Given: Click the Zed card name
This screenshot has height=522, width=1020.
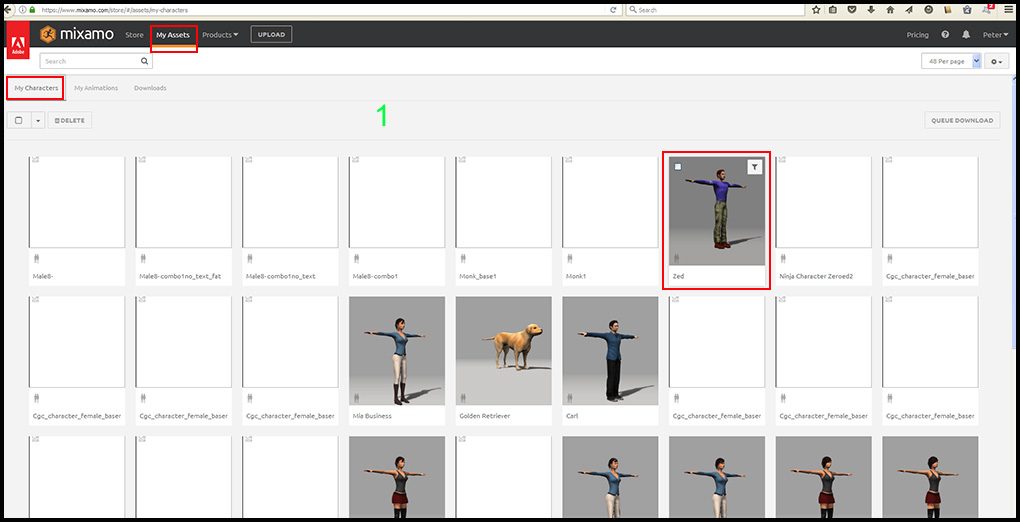Looking at the screenshot, I should [678, 277].
